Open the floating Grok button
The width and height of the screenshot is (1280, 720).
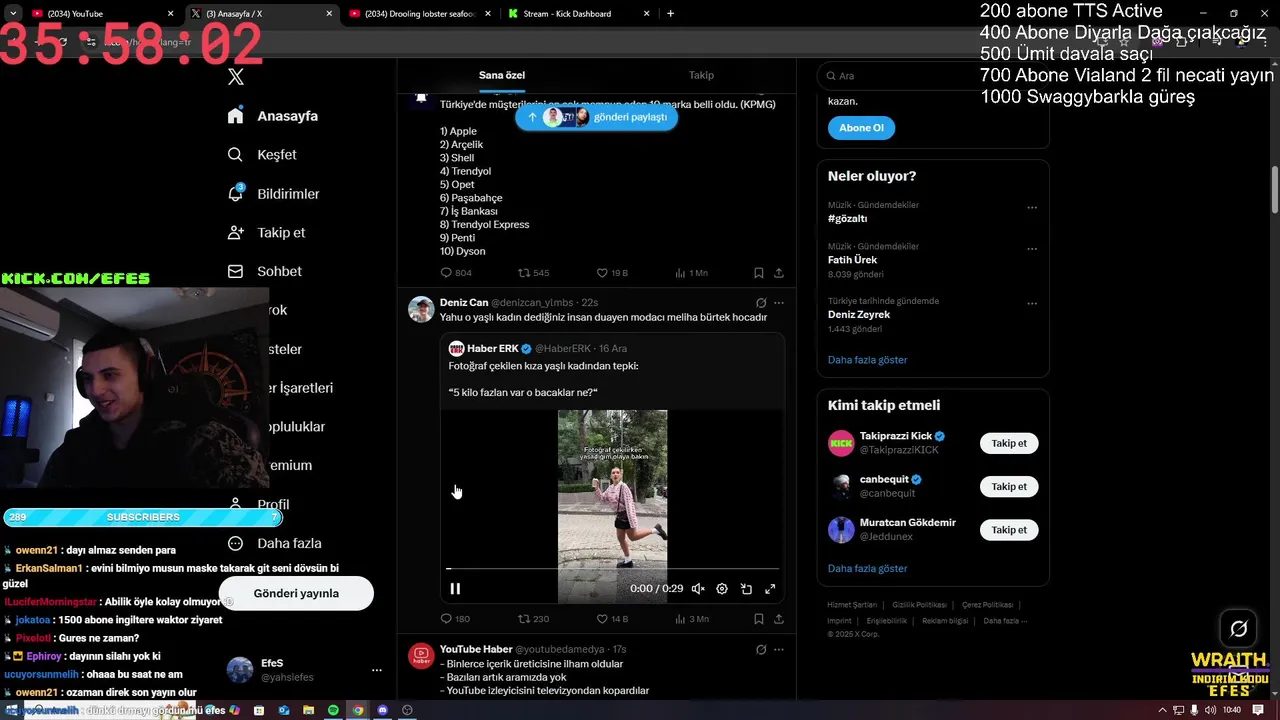click(x=1238, y=629)
